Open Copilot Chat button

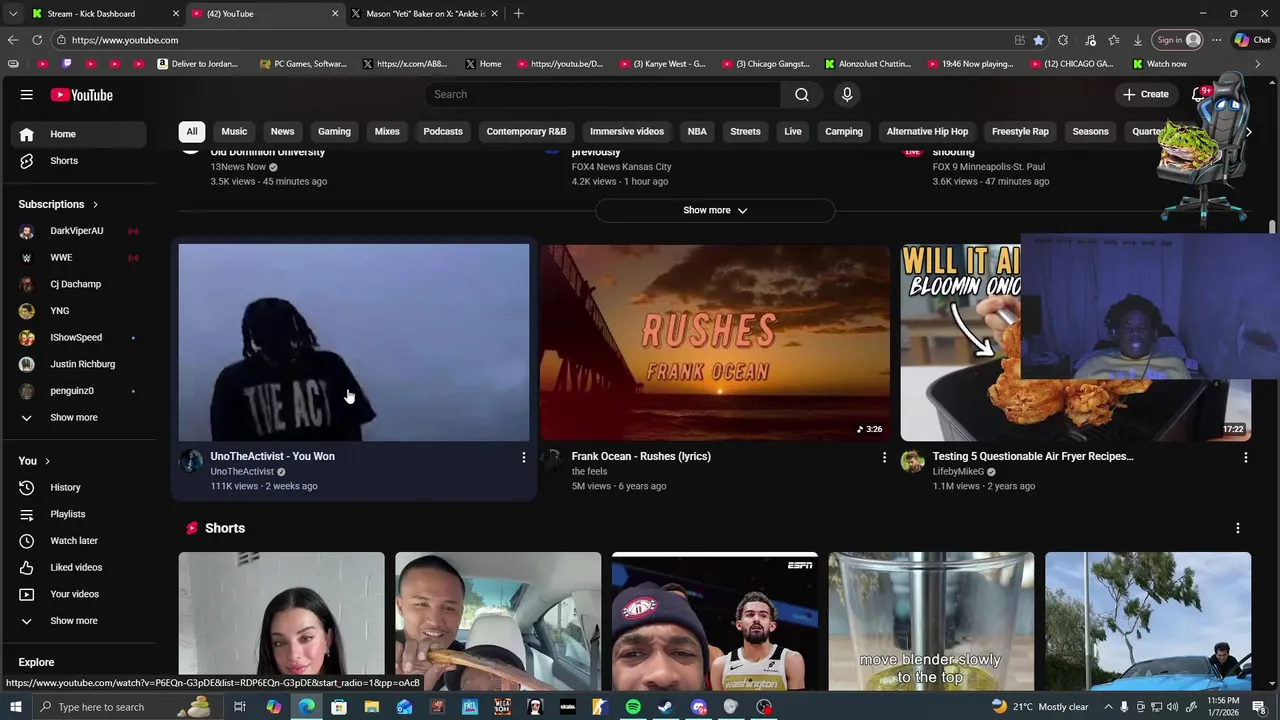pos(1252,40)
